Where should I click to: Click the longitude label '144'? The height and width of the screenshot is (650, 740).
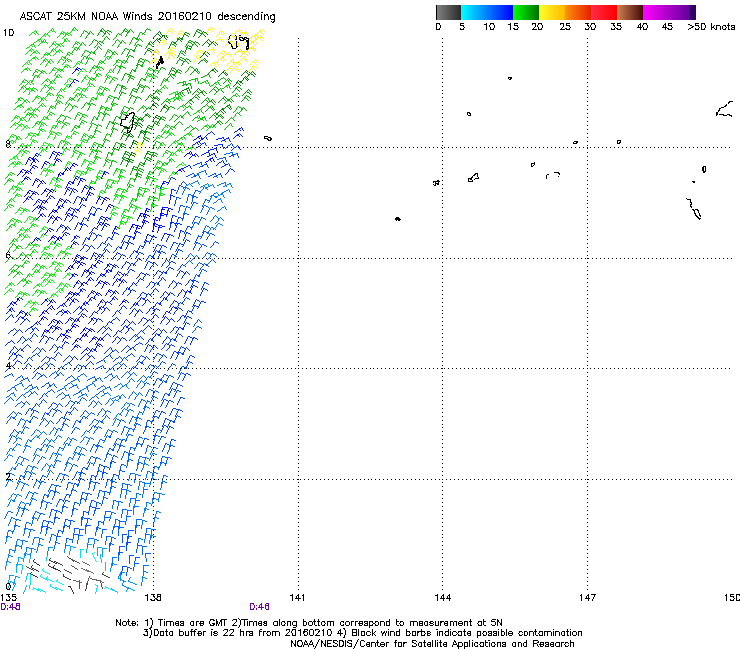tap(443, 598)
